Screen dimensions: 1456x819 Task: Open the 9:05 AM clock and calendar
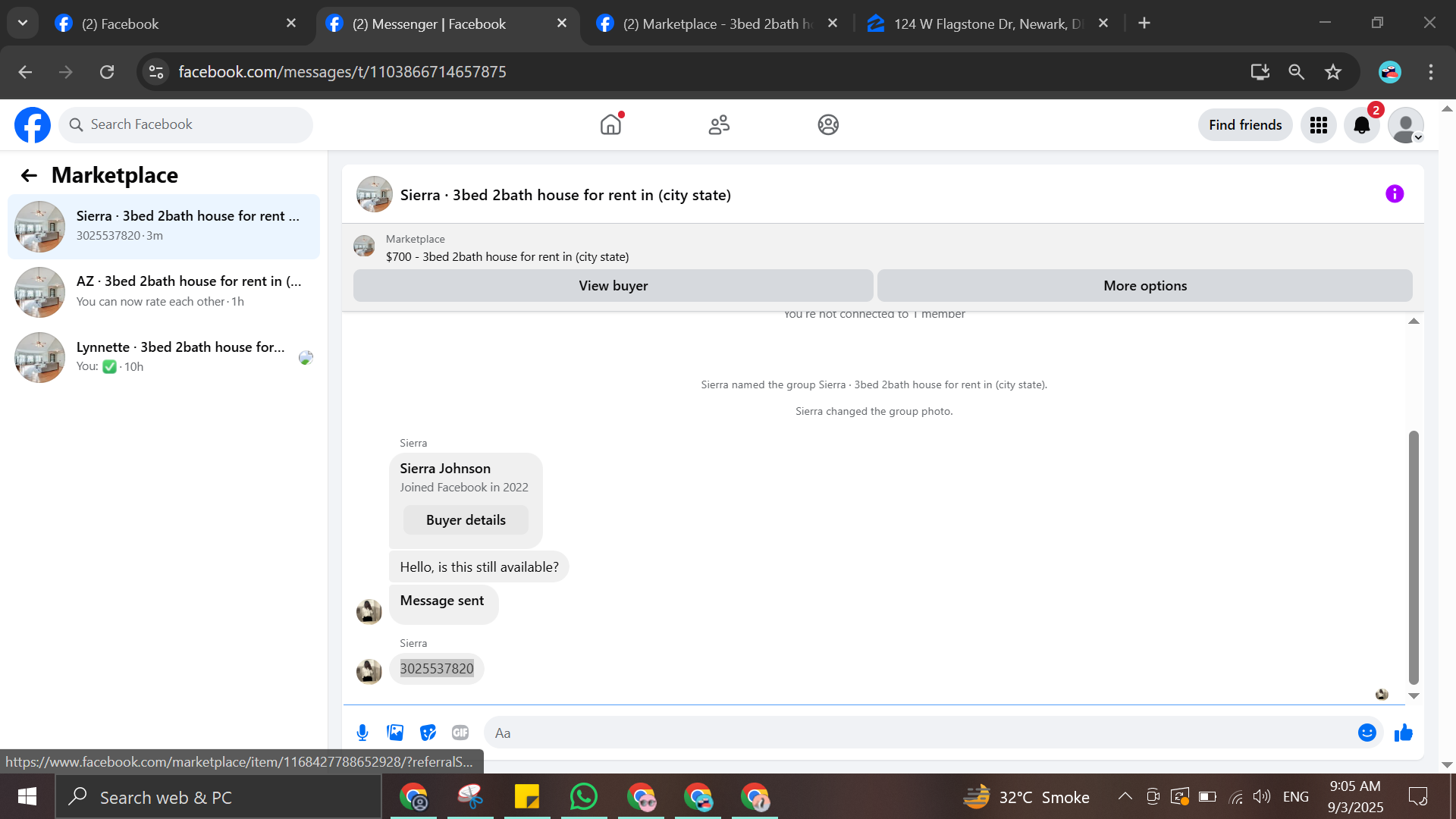click(x=1355, y=797)
